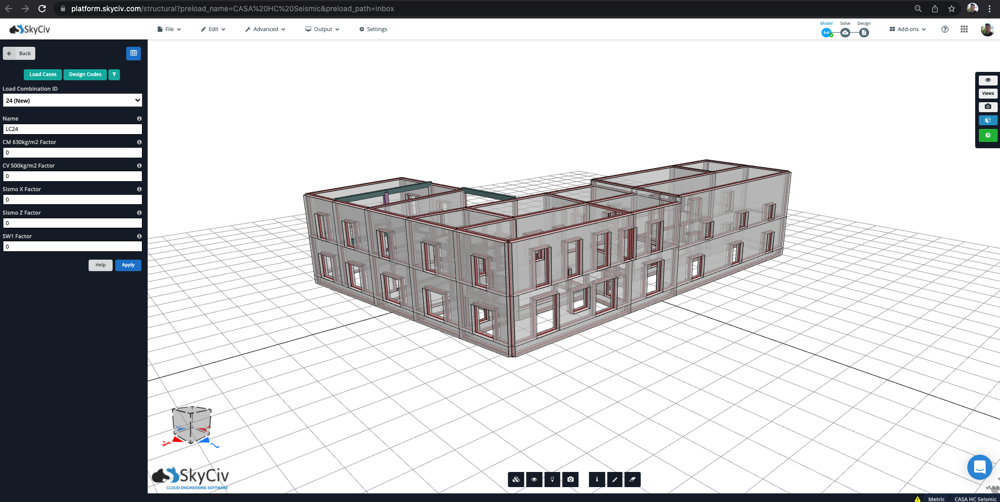Toggle visibility with right panel eye icon

point(988,80)
